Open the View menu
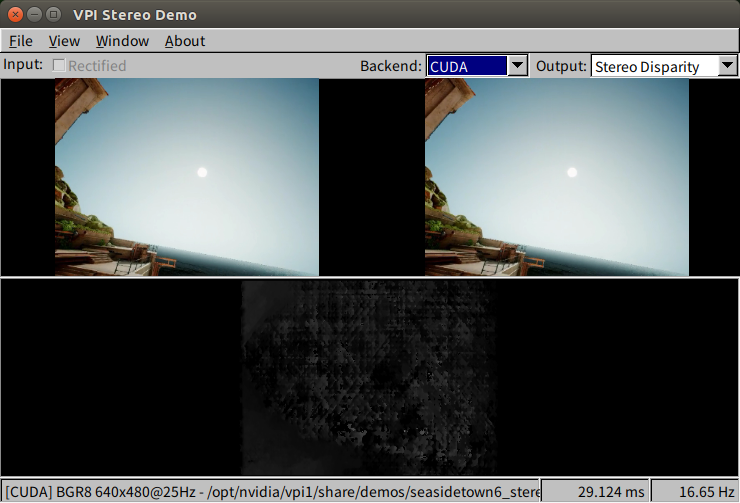Viewport: 740px width, 503px height. pyautogui.click(x=64, y=41)
